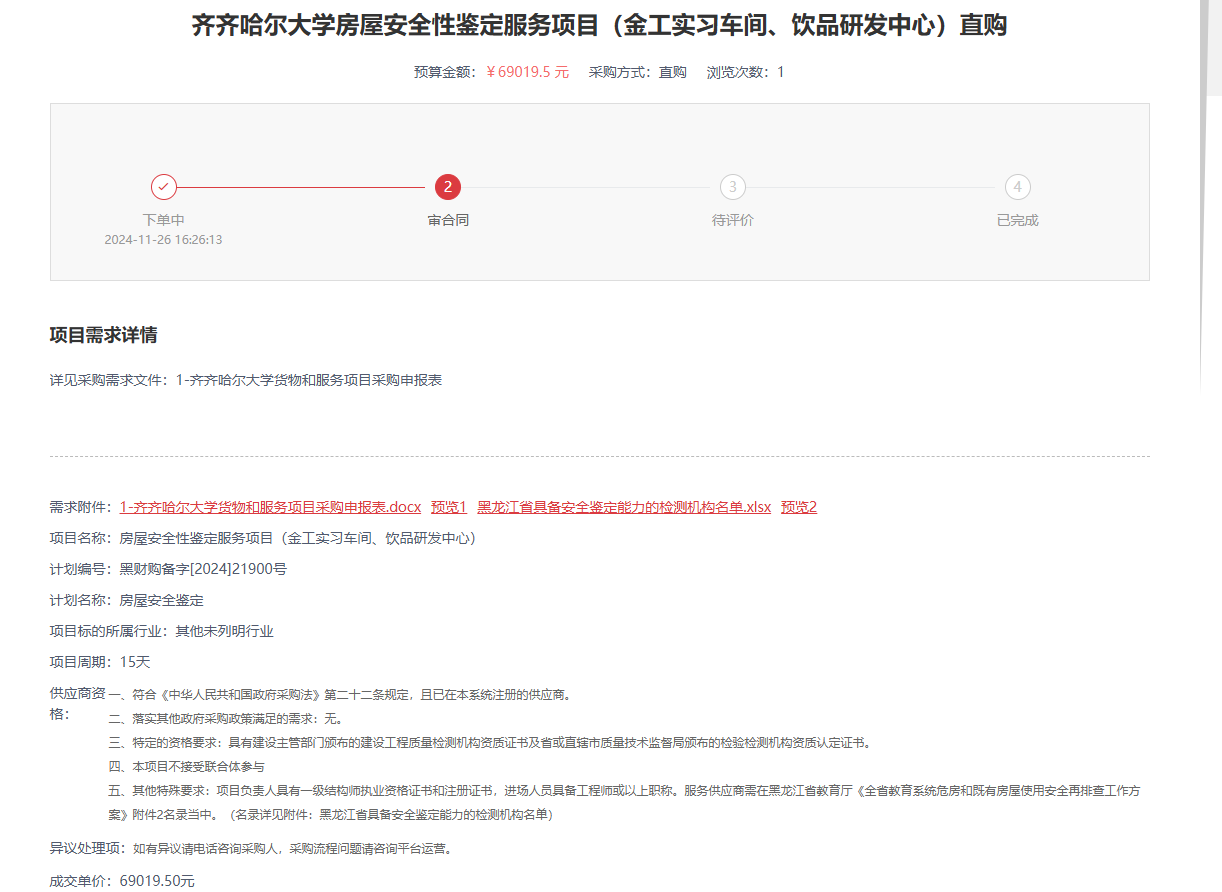The width and height of the screenshot is (1222, 892).
Task: Click the step 4 circle icon
Action: coord(1017,187)
